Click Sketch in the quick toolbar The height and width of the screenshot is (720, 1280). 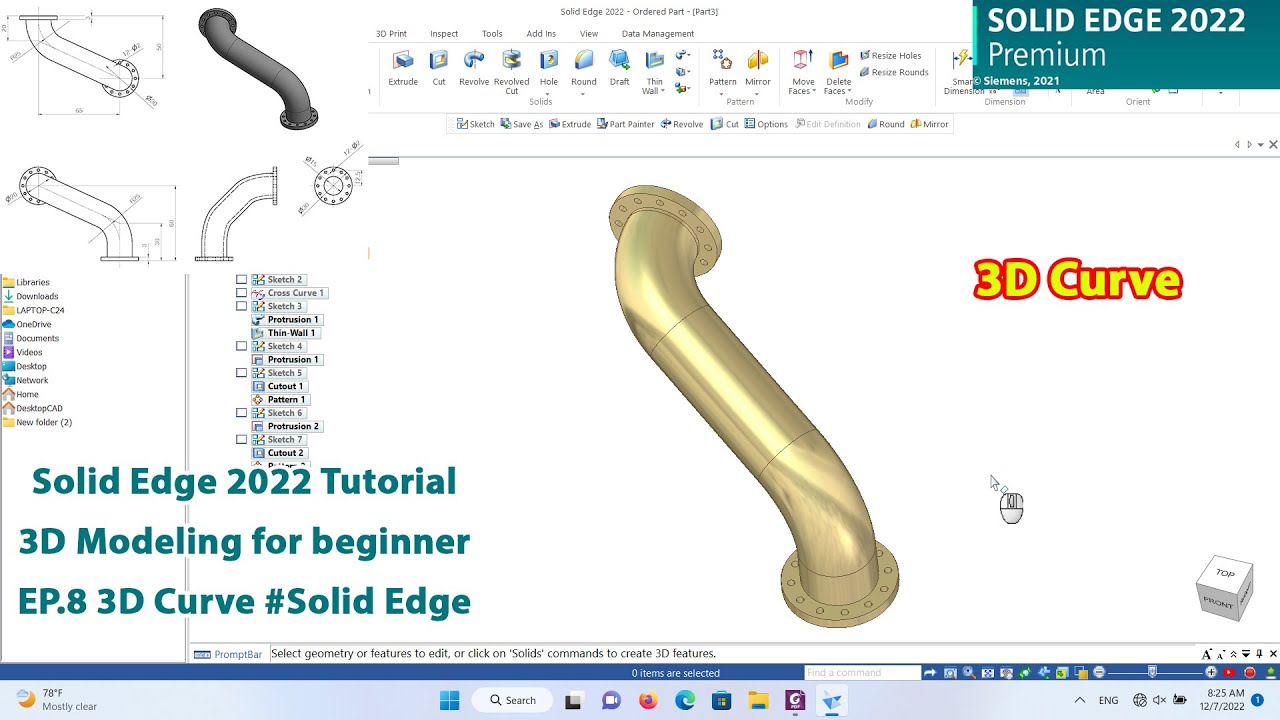475,124
